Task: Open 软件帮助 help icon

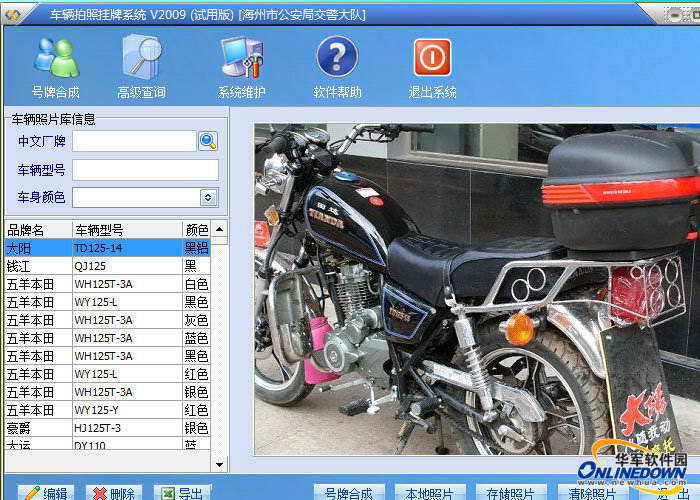Action: click(x=337, y=67)
